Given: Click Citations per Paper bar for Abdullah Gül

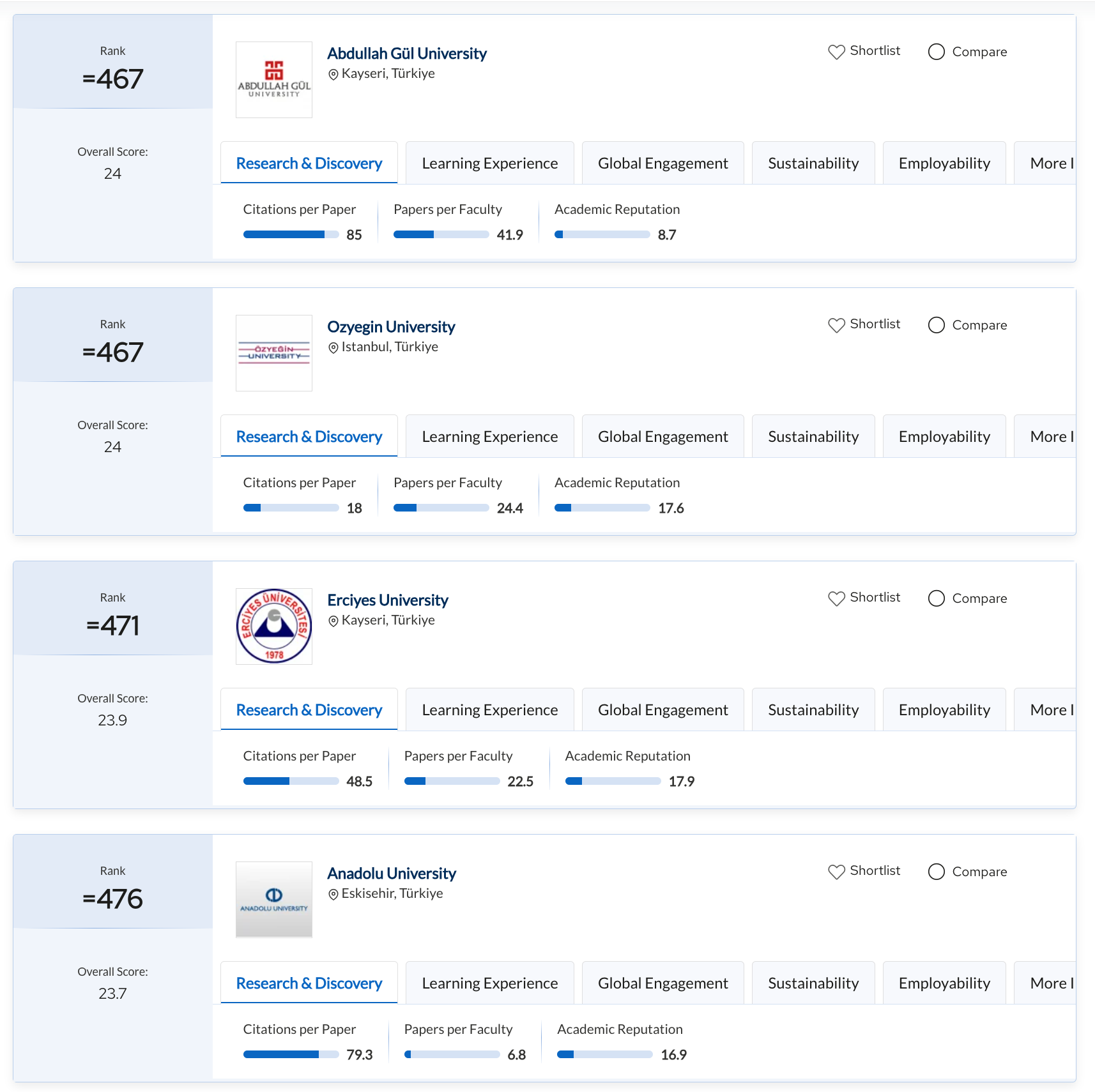Looking at the screenshot, I should coord(291,235).
